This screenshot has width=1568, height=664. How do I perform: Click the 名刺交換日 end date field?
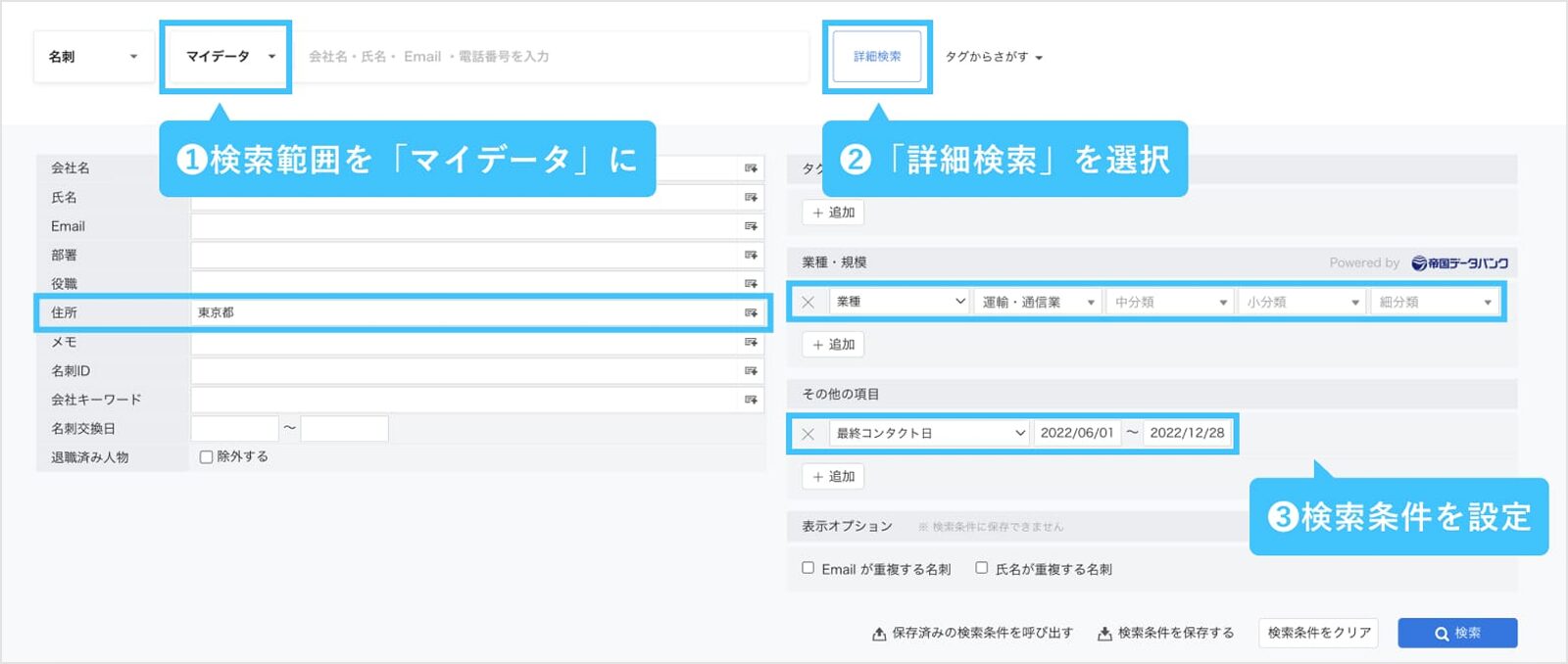[x=345, y=428]
